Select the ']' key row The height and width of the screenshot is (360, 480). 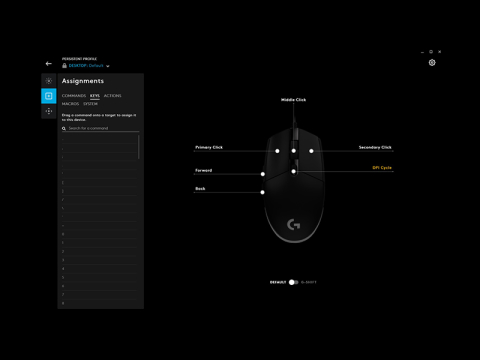point(99,191)
